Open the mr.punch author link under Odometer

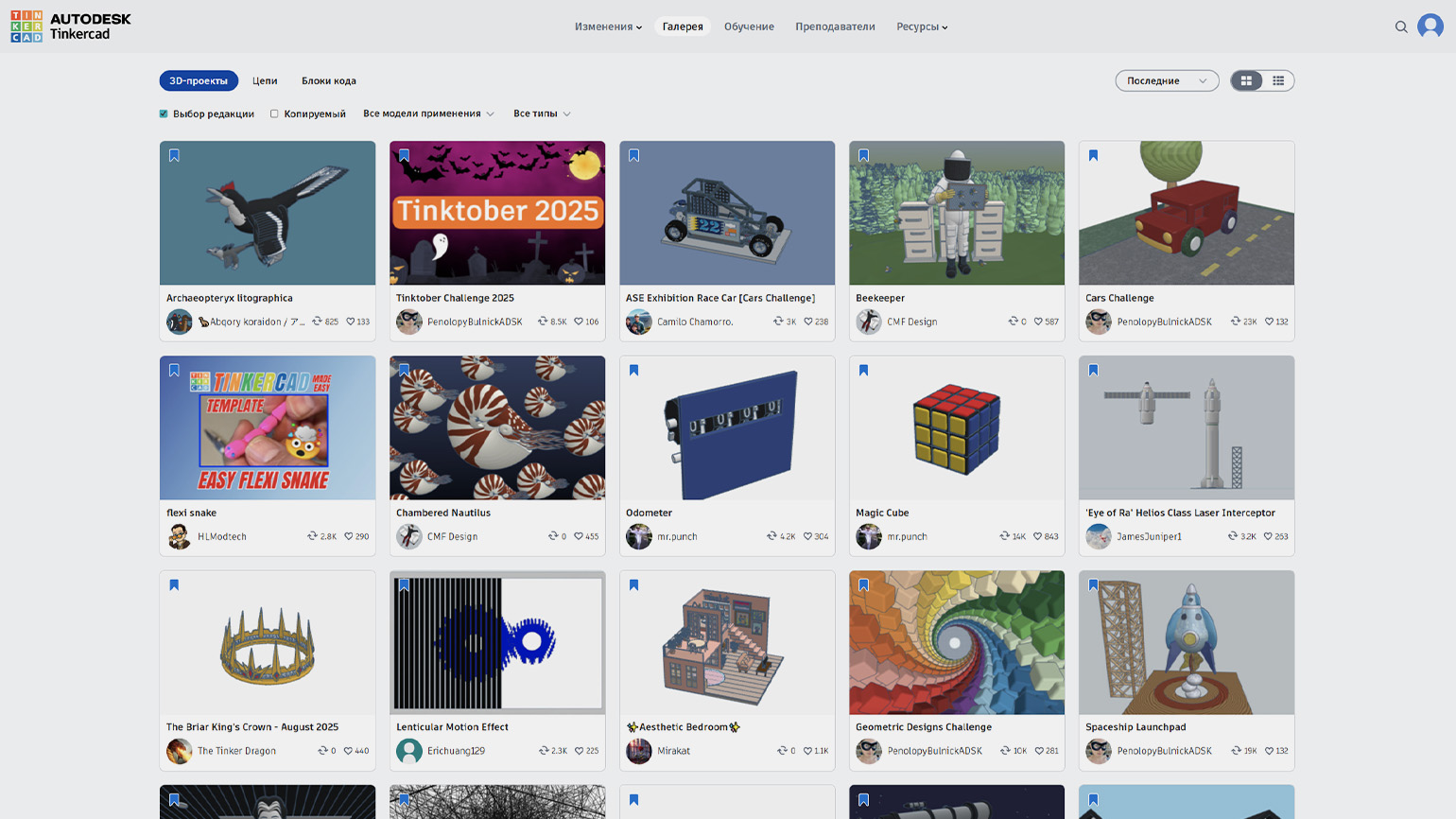677,536
